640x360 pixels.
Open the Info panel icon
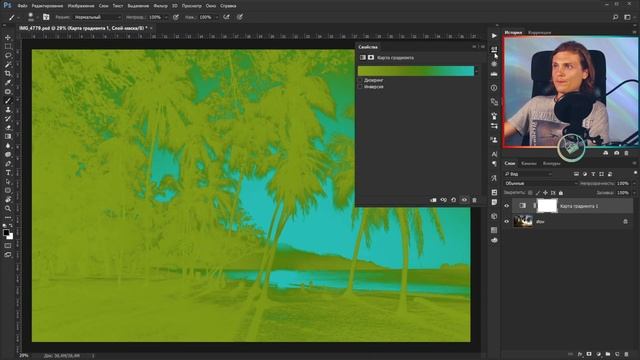pyautogui.click(x=494, y=88)
